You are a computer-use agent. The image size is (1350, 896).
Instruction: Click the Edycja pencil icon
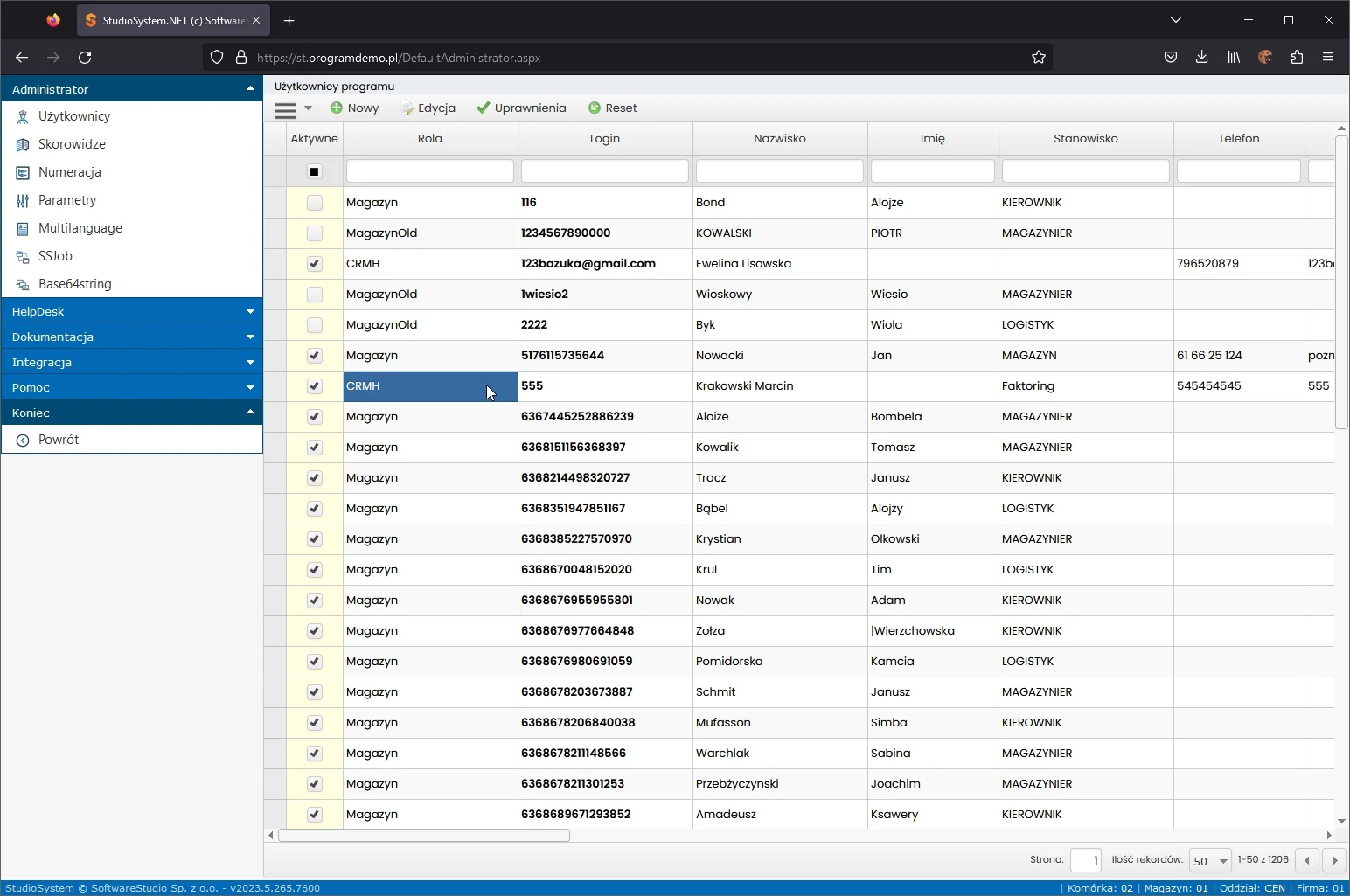pyautogui.click(x=407, y=108)
